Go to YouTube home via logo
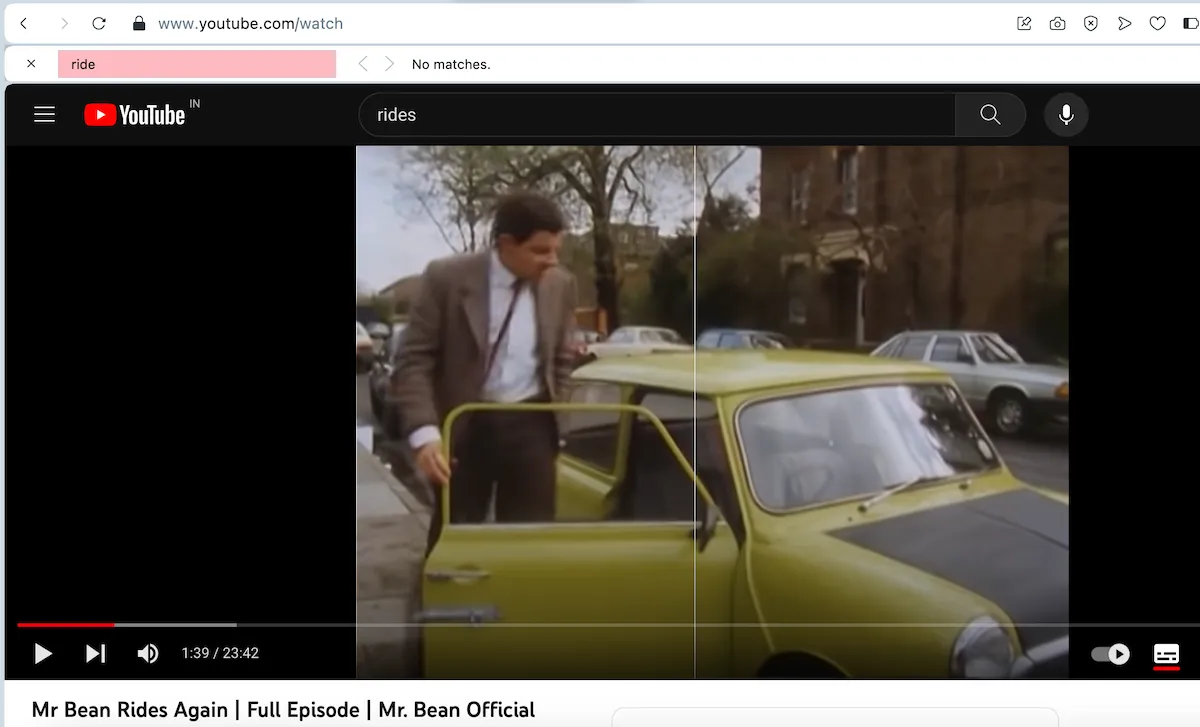Screen dimensions: 1200x727 135,115
